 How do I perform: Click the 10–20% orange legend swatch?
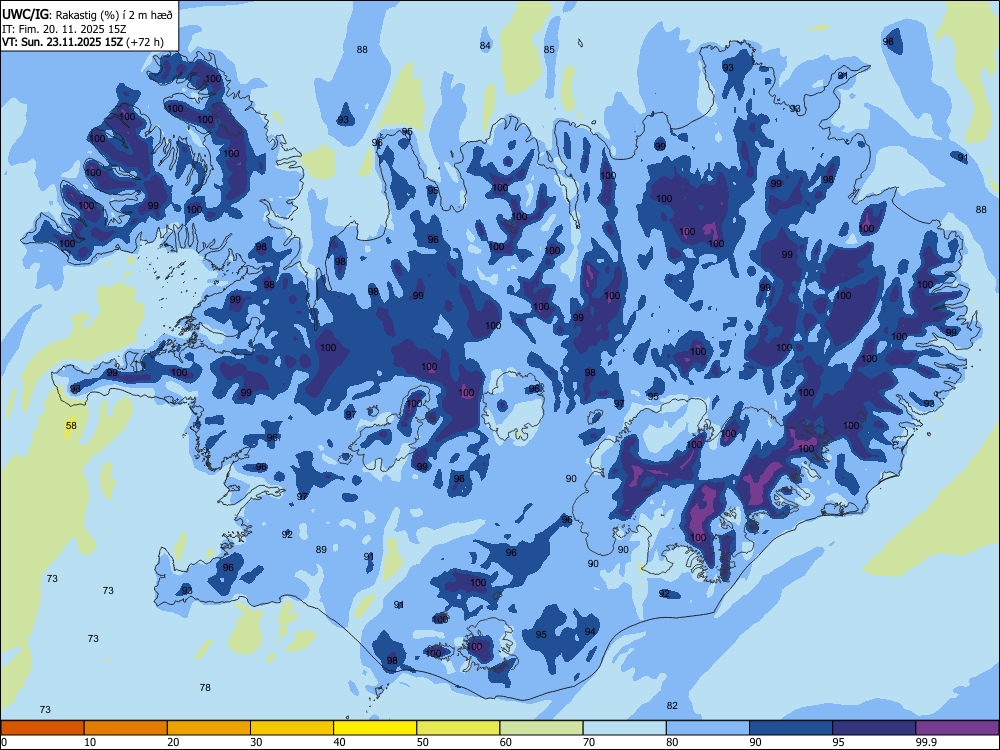coord(126,728)
